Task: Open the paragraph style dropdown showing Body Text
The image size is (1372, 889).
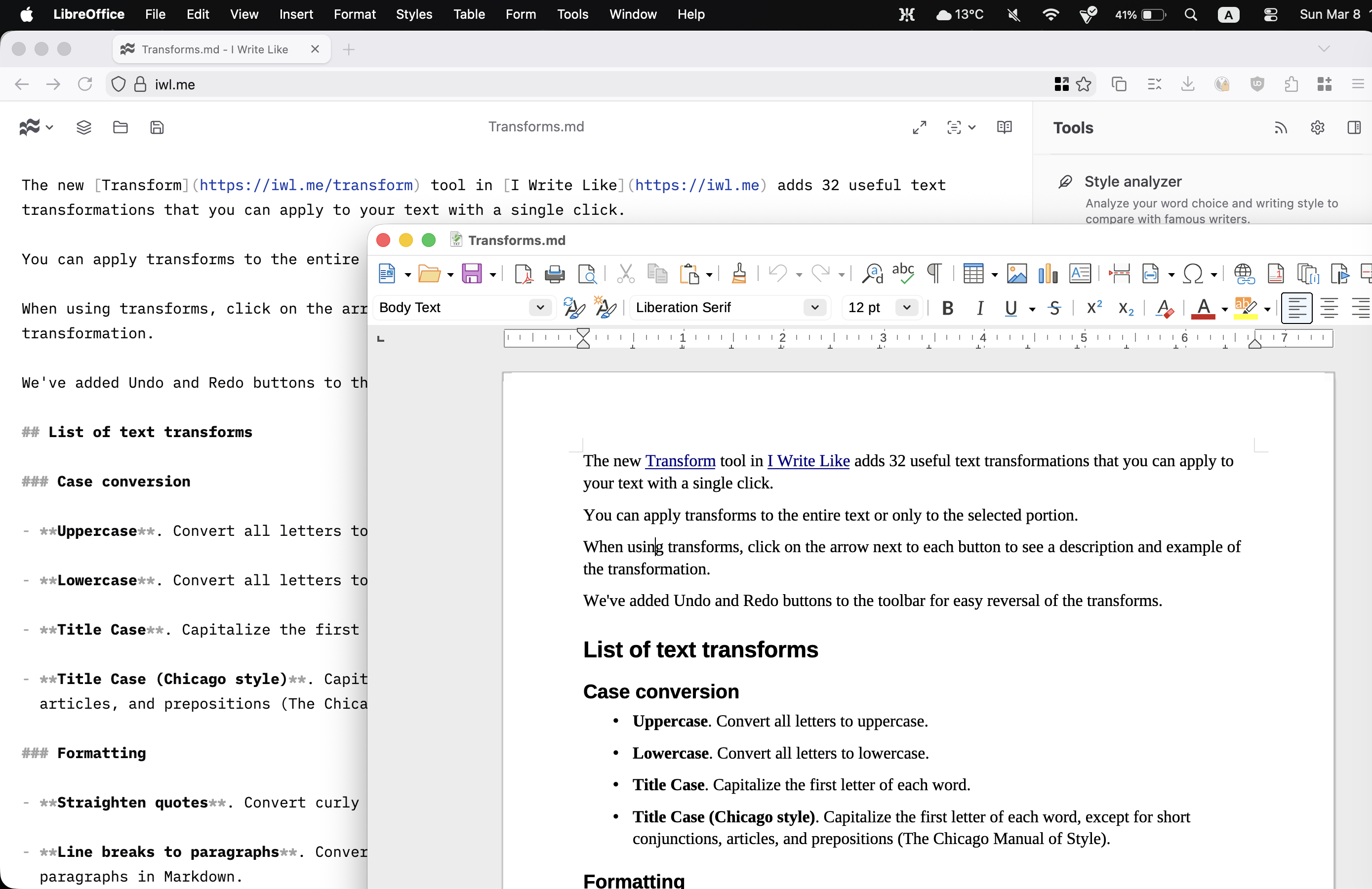Action: 540,307
